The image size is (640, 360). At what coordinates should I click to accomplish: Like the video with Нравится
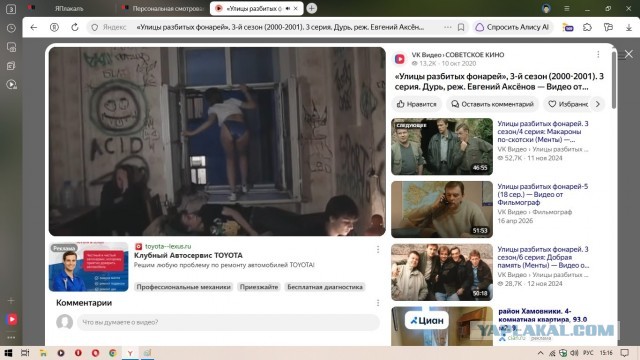coord(417,104)
